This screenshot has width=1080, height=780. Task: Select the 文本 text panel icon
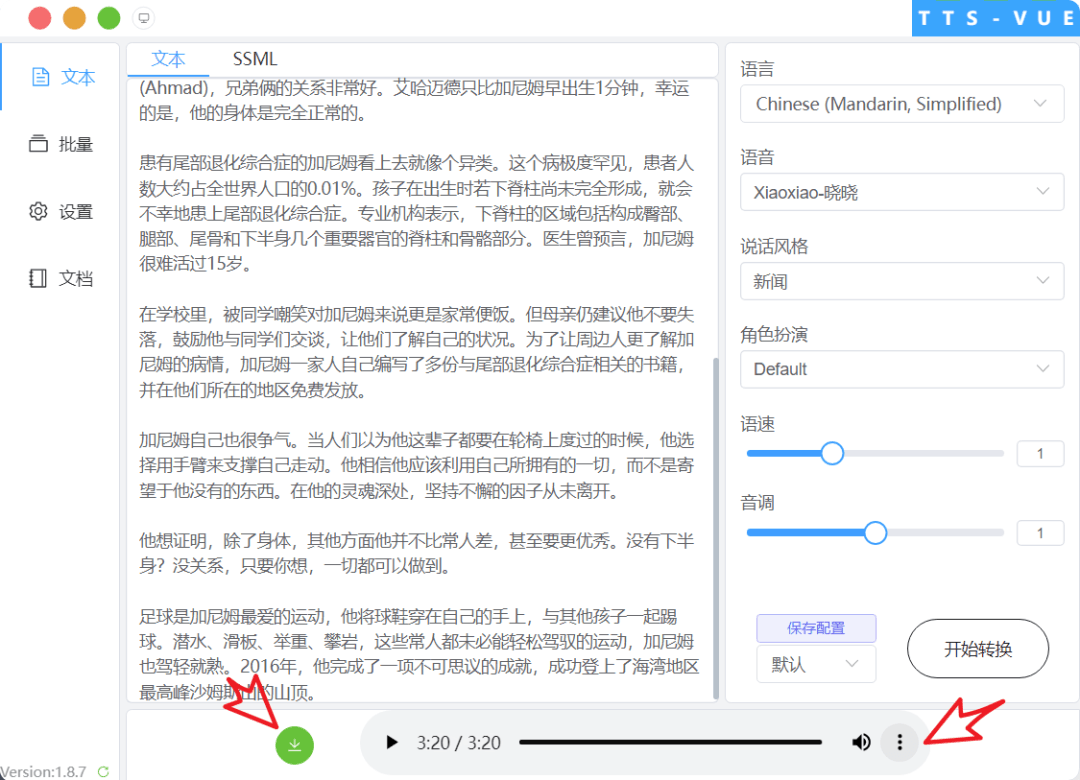57,77
